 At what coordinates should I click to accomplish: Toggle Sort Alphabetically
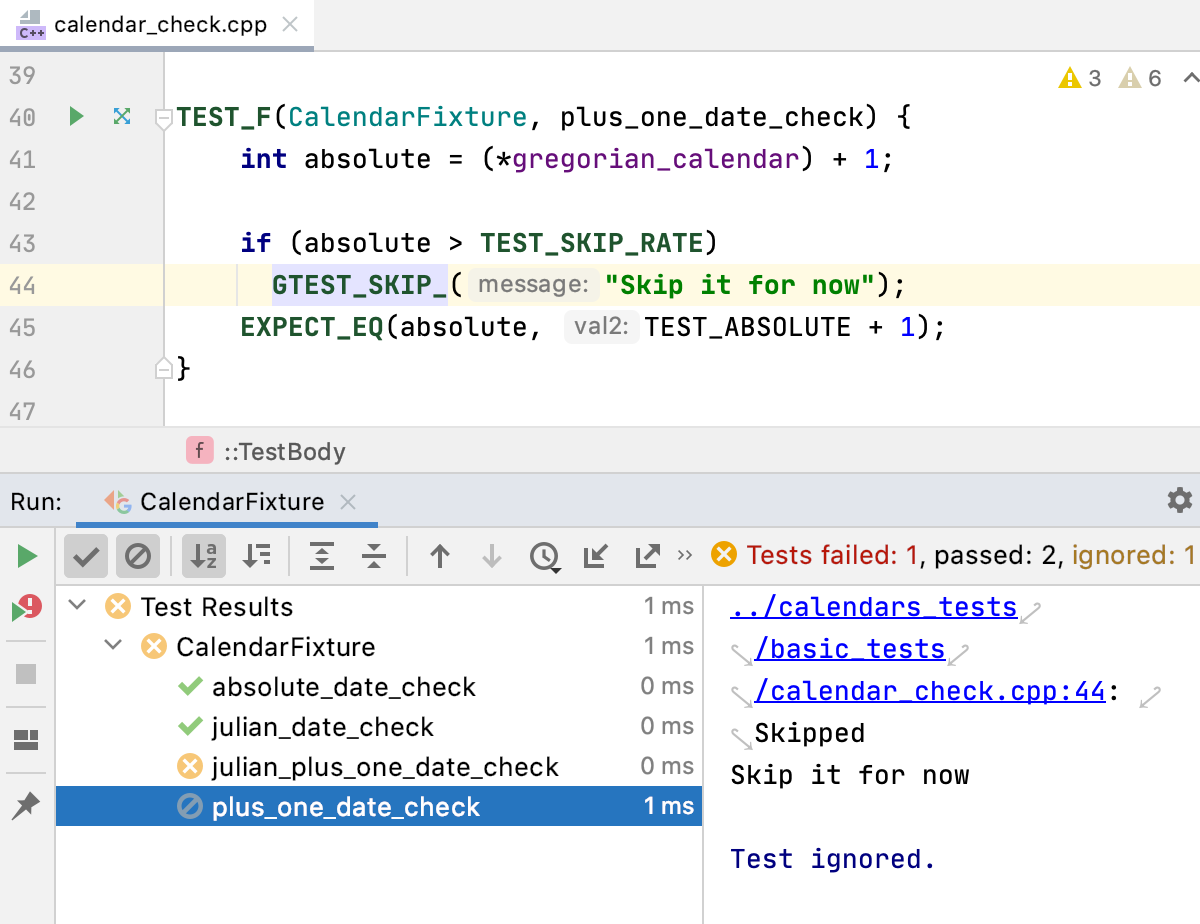click(x=205, y=556)
